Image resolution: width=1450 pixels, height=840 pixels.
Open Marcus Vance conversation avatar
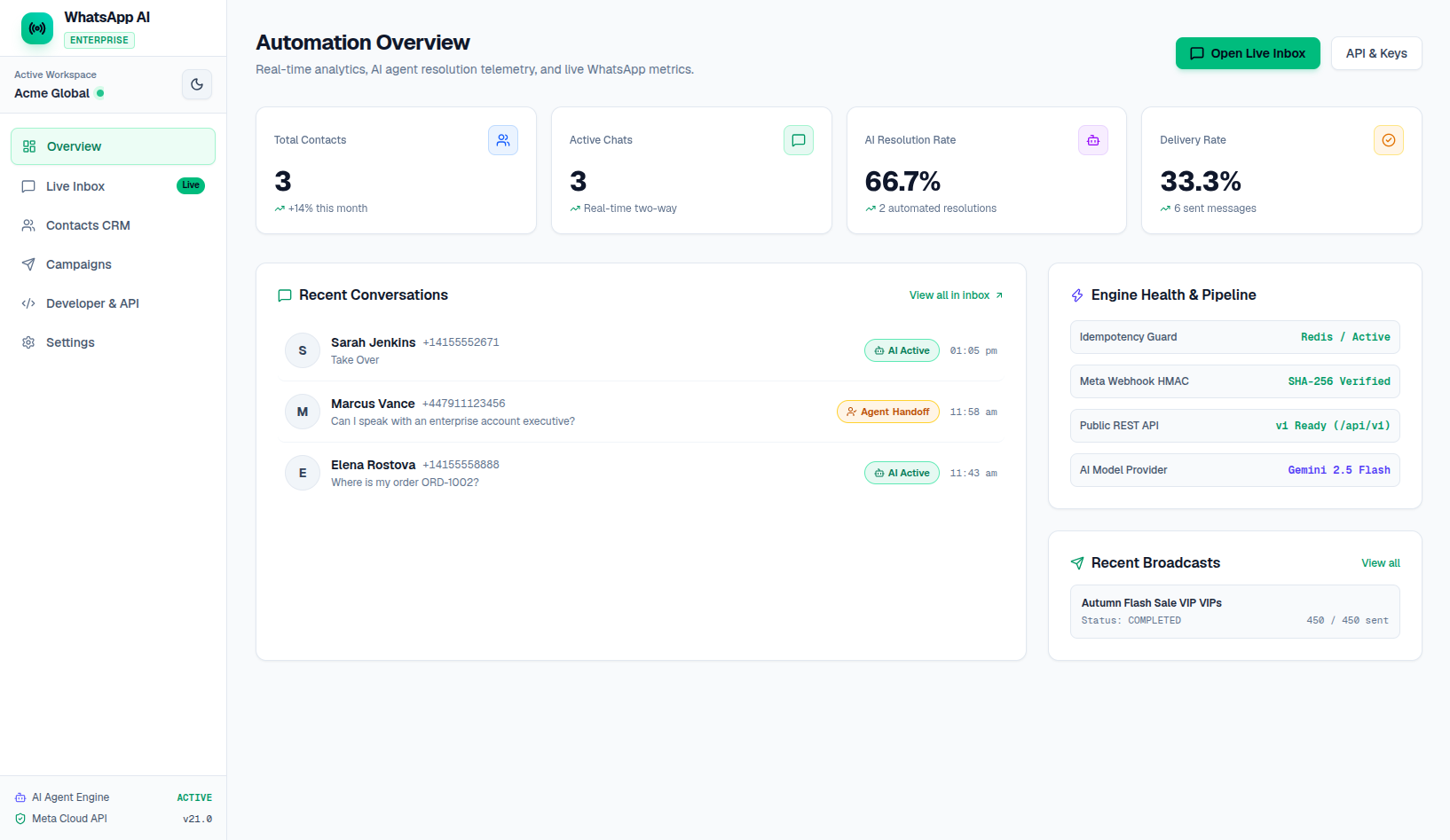[303, 412]
